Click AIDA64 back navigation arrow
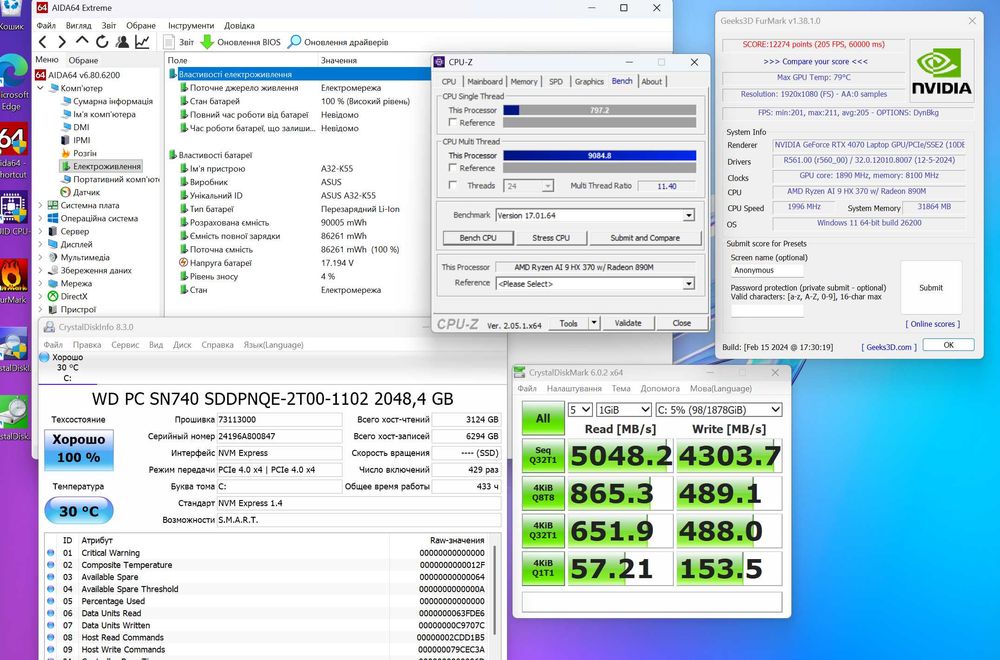Viewport: 1000px width, 660px height. click(43, 42)
